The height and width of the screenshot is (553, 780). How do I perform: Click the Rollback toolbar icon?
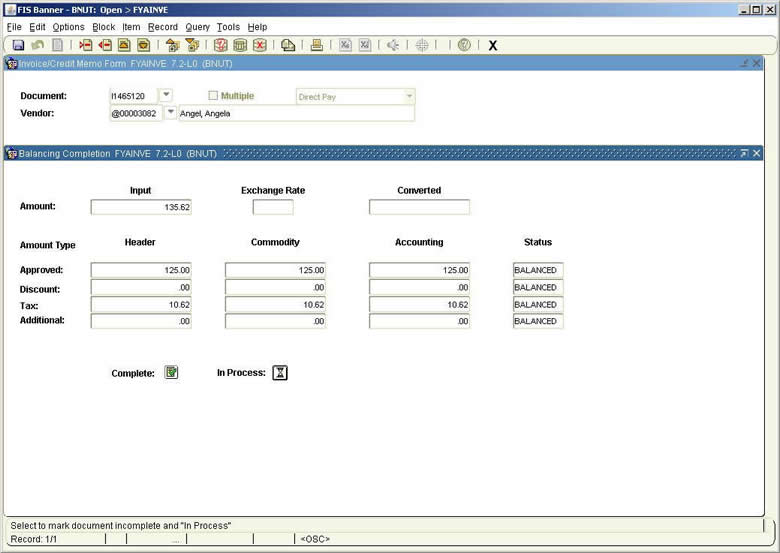click(38, 45)
